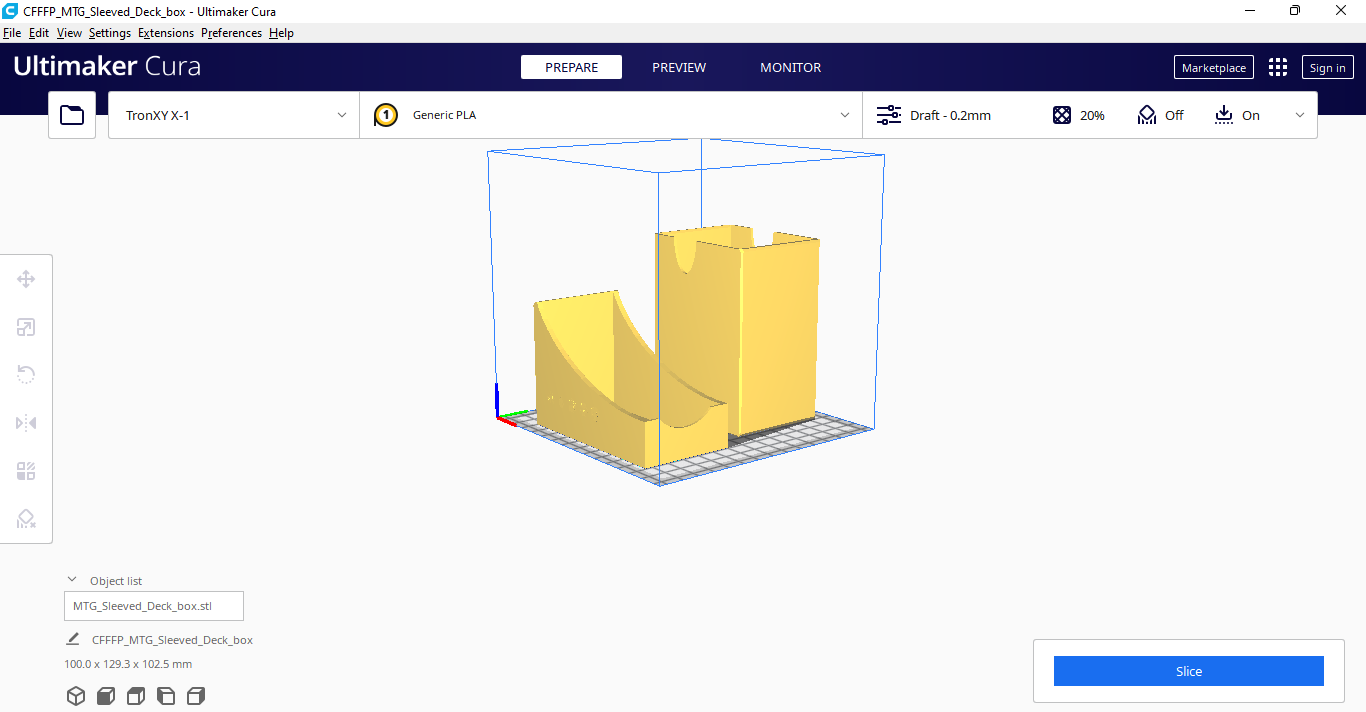Collapse the Object list section

click(72, 580)
